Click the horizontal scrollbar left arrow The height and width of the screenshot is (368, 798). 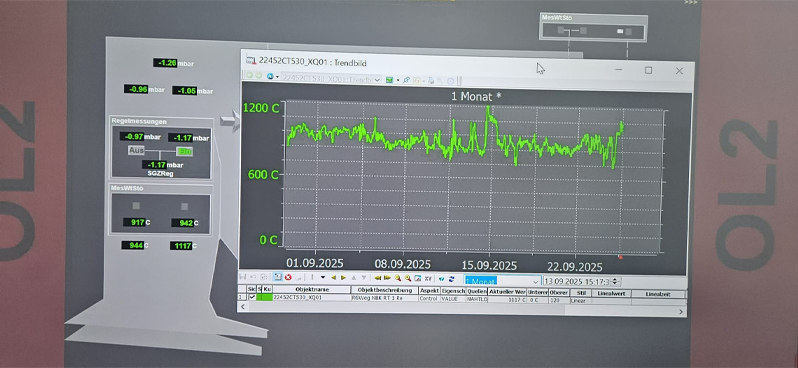(243, 306)
